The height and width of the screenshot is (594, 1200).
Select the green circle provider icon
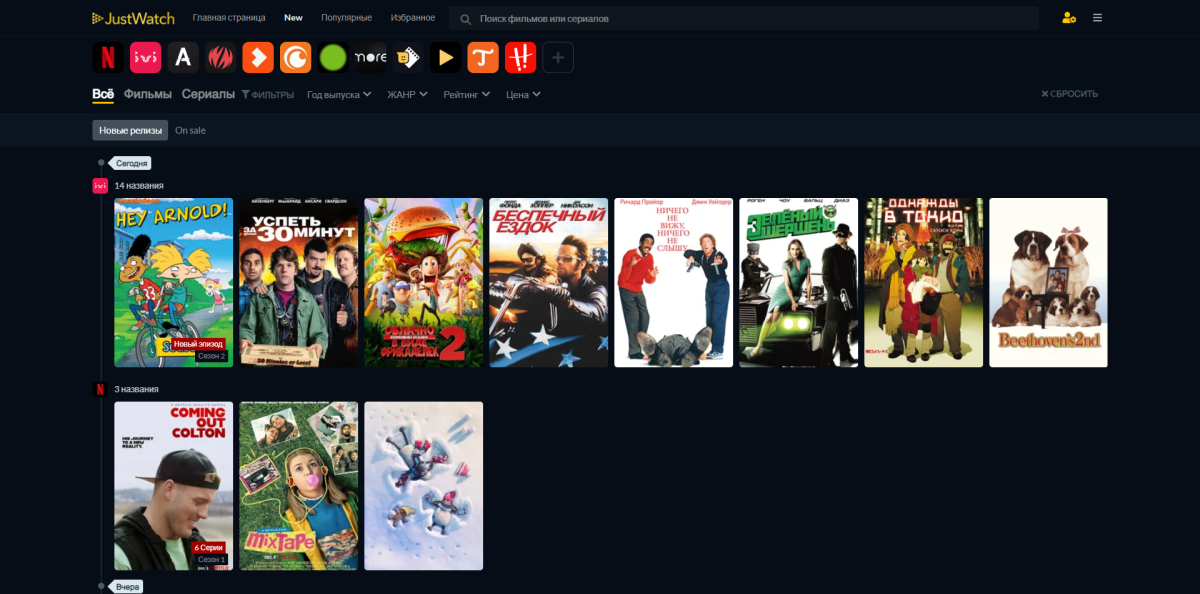tap(333, 58)
